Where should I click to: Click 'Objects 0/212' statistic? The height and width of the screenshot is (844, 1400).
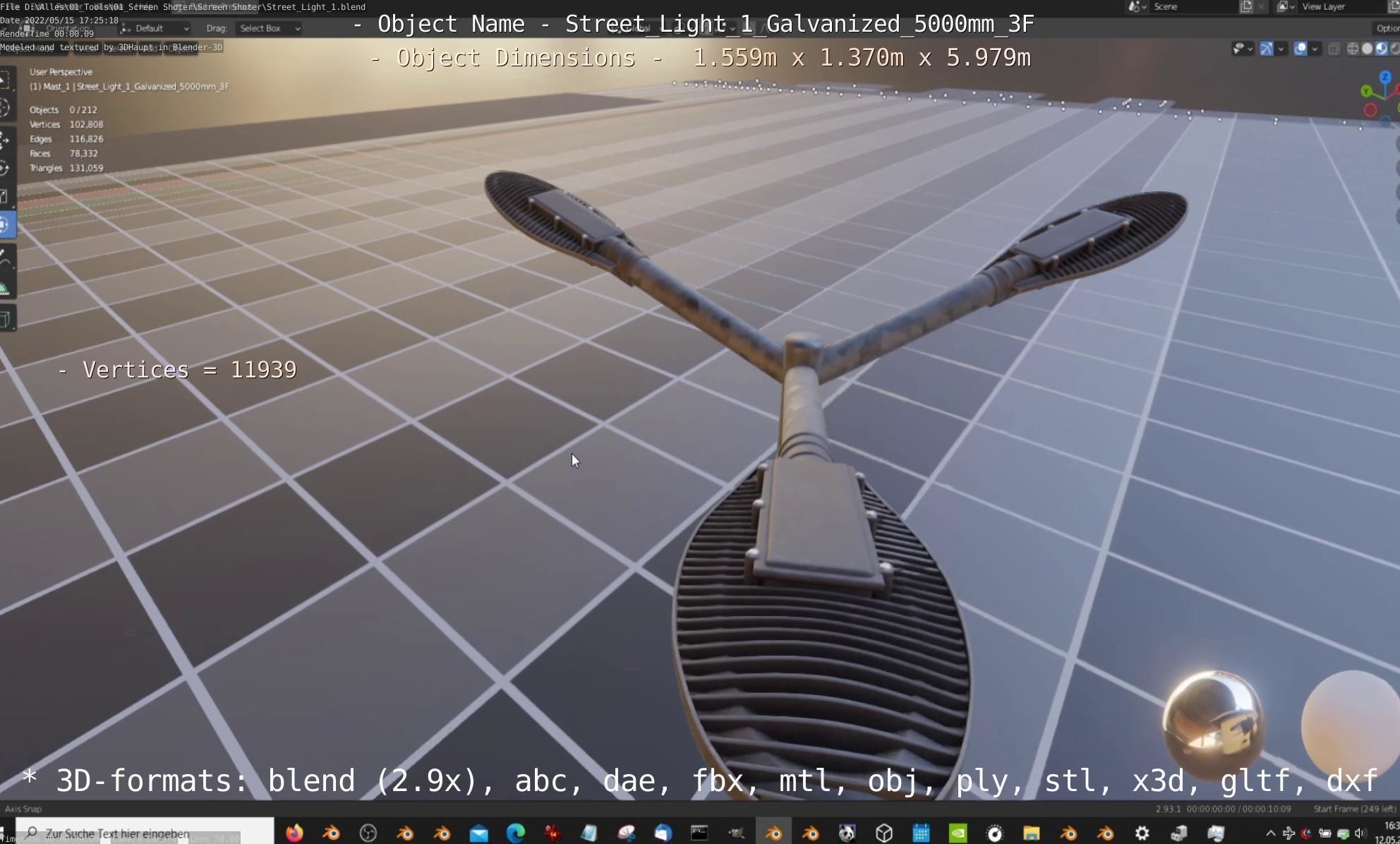[64, 110]
